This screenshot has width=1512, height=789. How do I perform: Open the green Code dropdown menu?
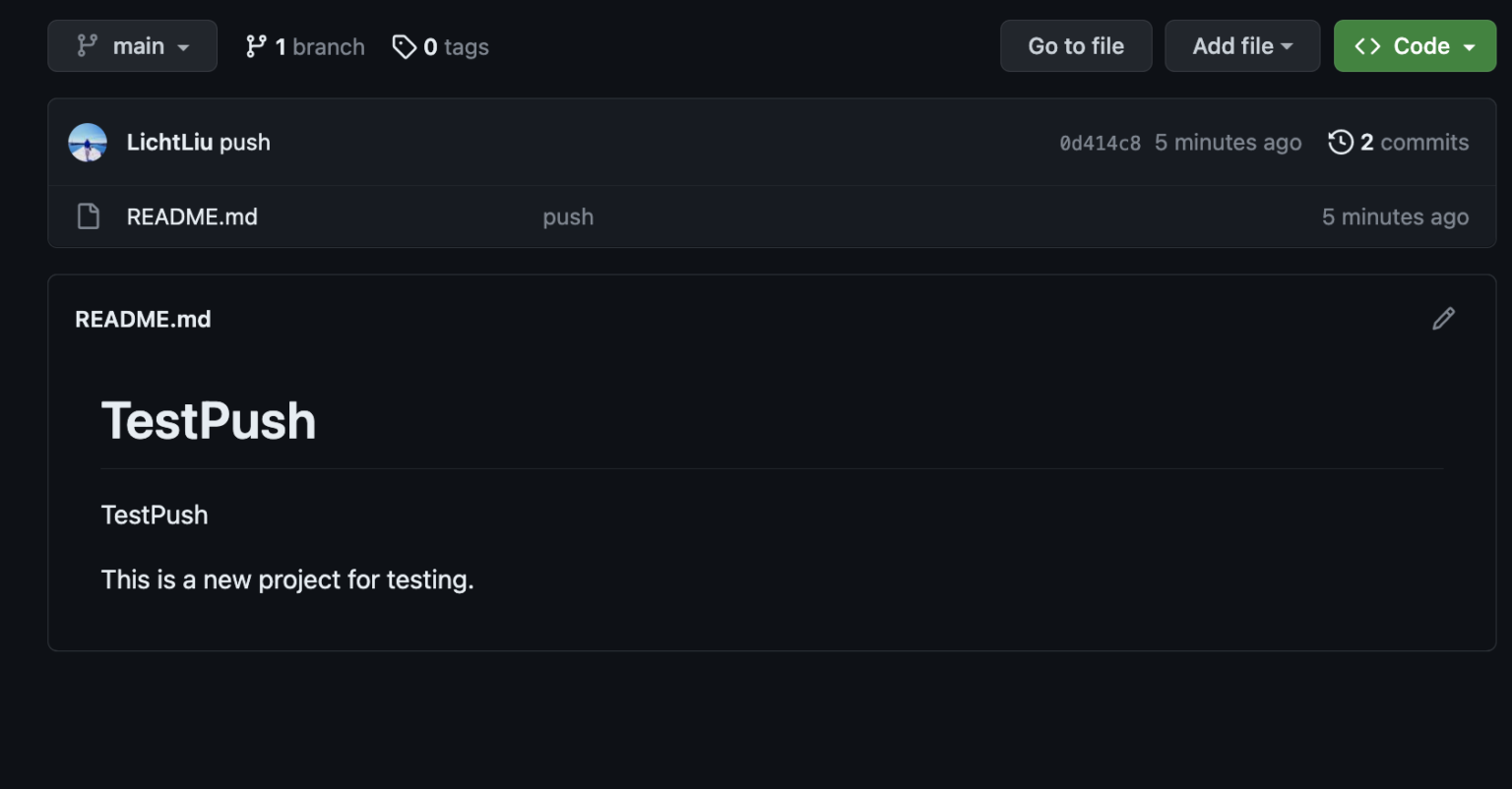(x=1415, y=45)
